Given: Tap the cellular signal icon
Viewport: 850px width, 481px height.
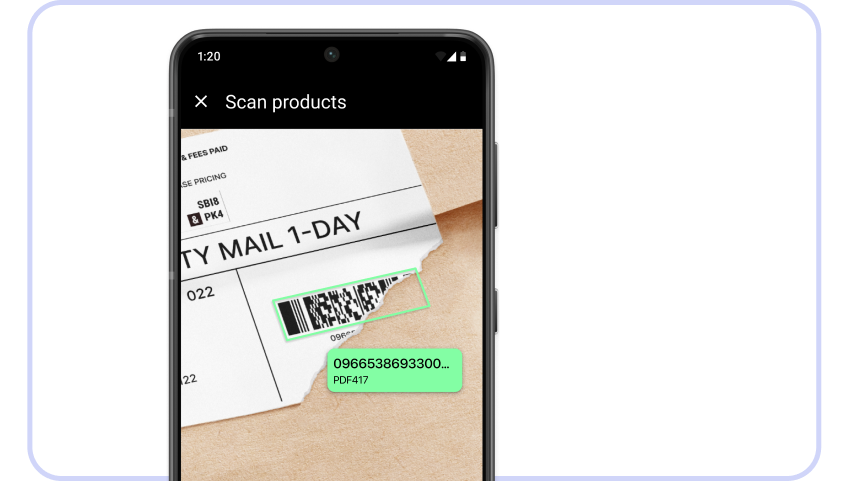Looking at the screenshot, I should pos(452,56).
